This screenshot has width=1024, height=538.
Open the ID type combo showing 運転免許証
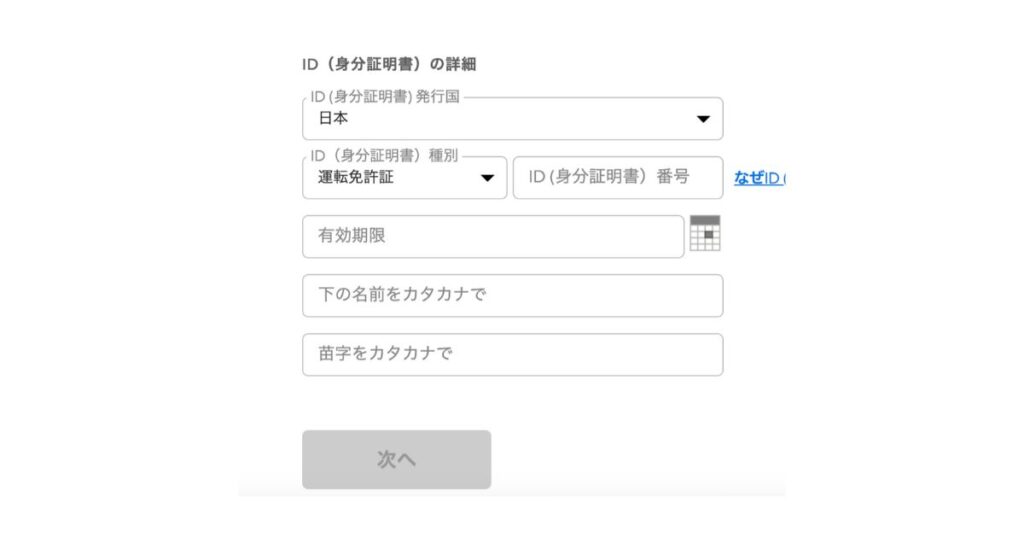pyautogui.click(x=405, y=178)
